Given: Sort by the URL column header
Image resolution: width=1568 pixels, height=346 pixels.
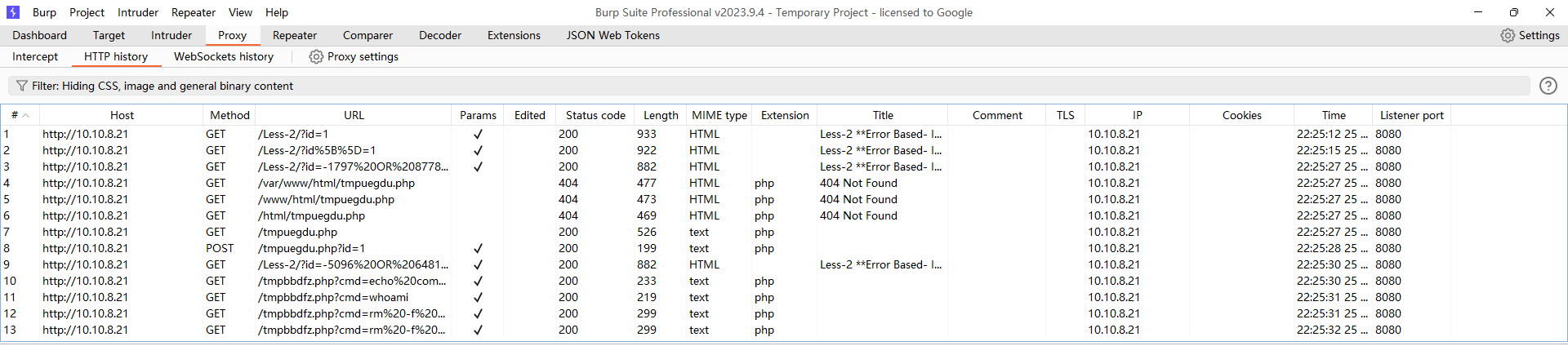Looking at the screenshot, I should tap(354, 115).
